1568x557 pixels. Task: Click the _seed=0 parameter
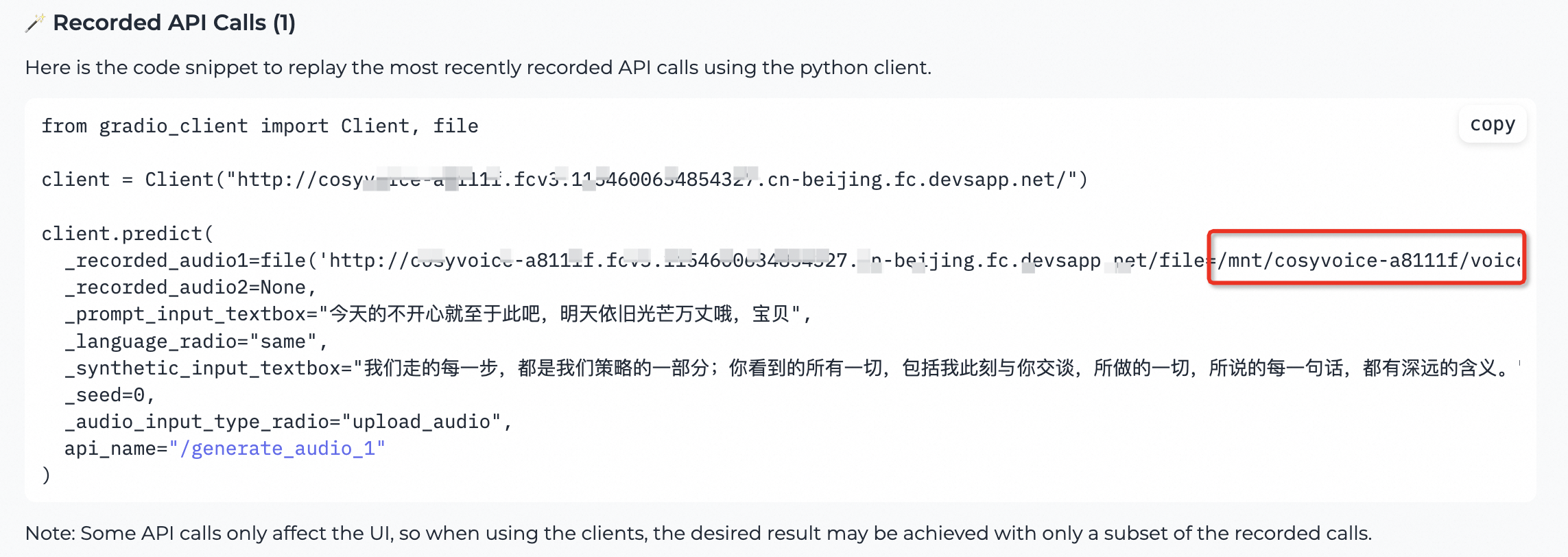pyautogui.click(x=110, y=394)
